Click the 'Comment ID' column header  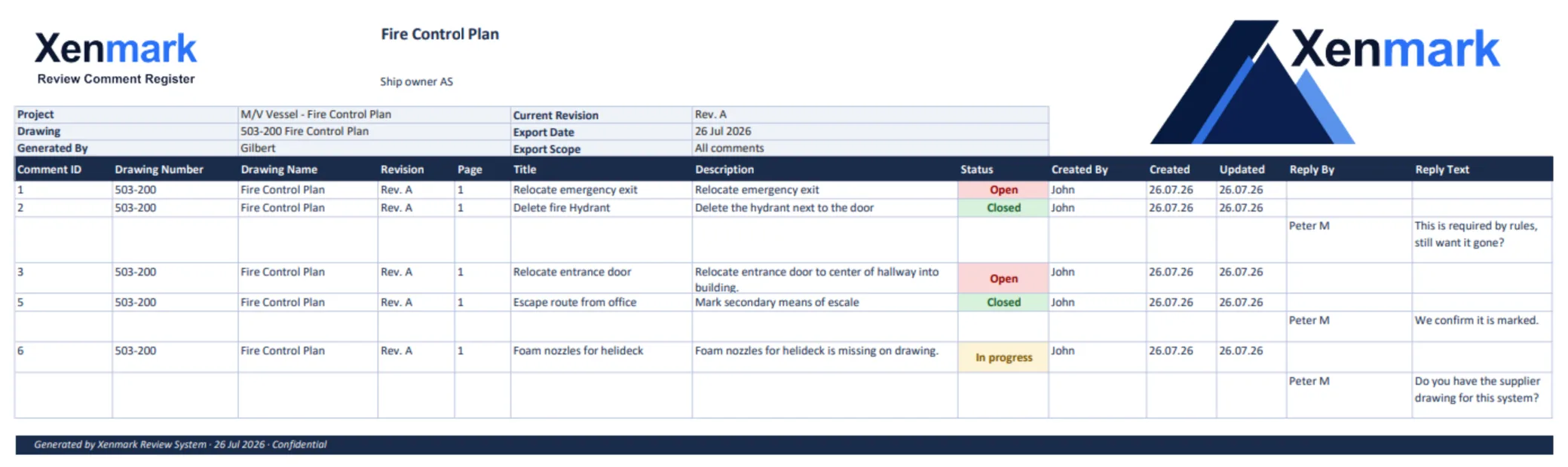49,169
